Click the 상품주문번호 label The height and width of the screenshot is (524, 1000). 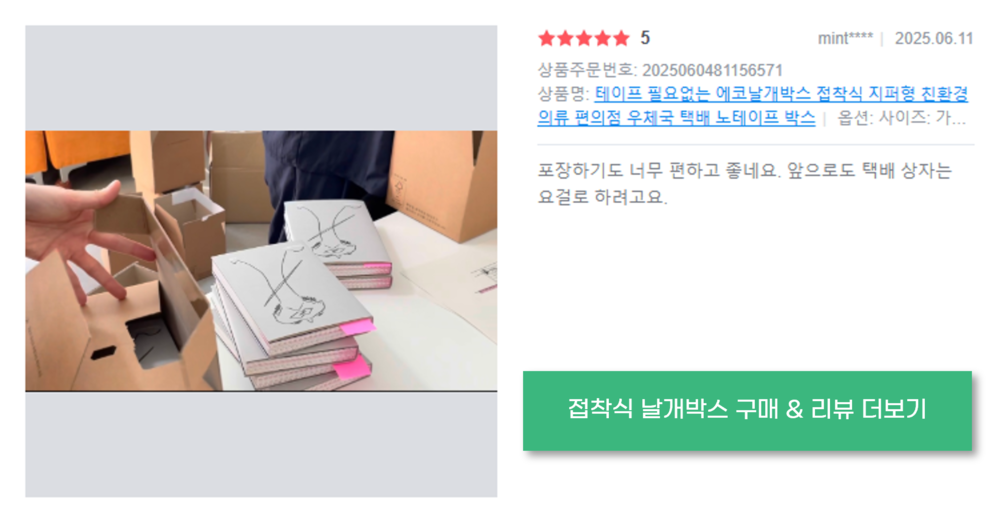(x=587, y=70)
